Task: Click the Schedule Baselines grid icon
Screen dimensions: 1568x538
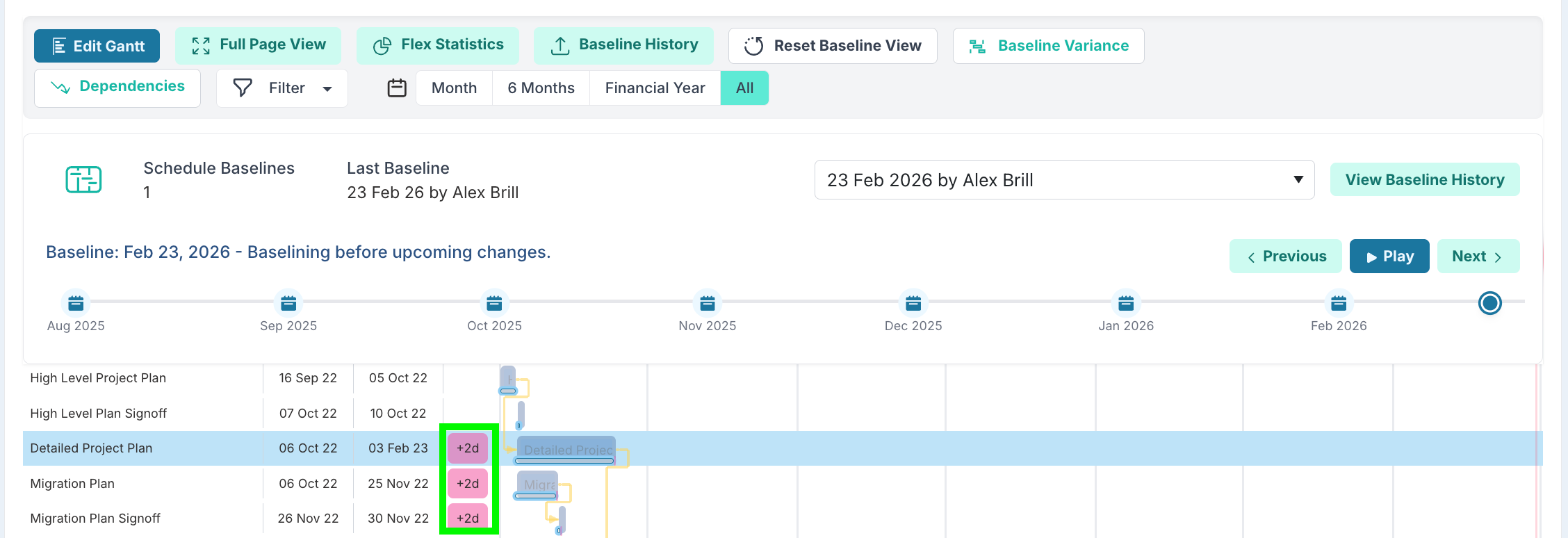Action: [83, 180]
